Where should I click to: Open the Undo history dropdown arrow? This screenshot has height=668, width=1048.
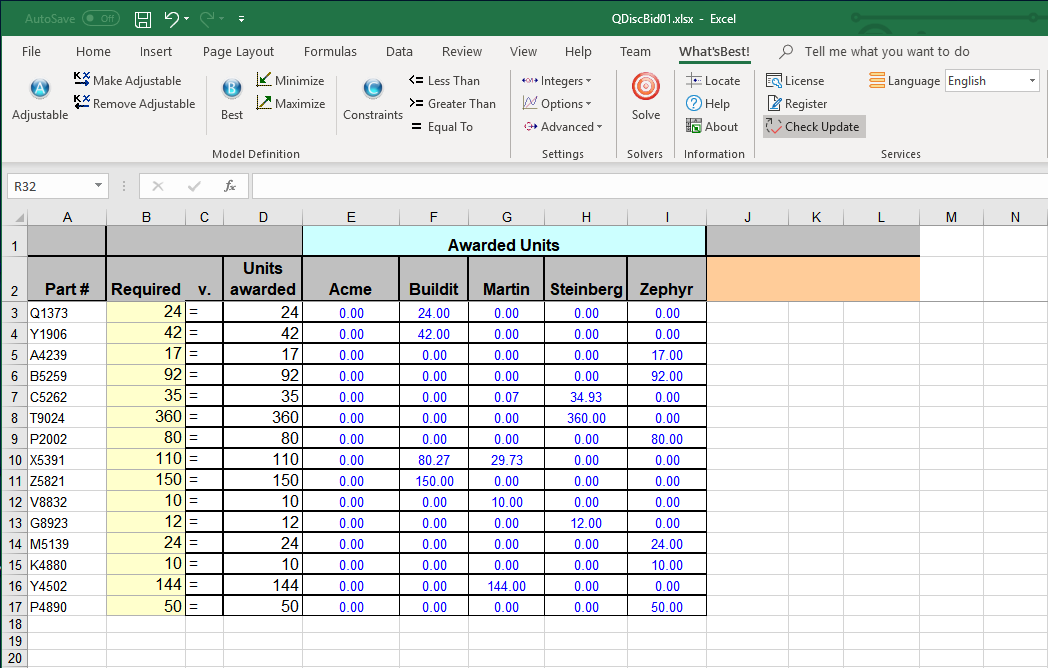coord(186,19)
